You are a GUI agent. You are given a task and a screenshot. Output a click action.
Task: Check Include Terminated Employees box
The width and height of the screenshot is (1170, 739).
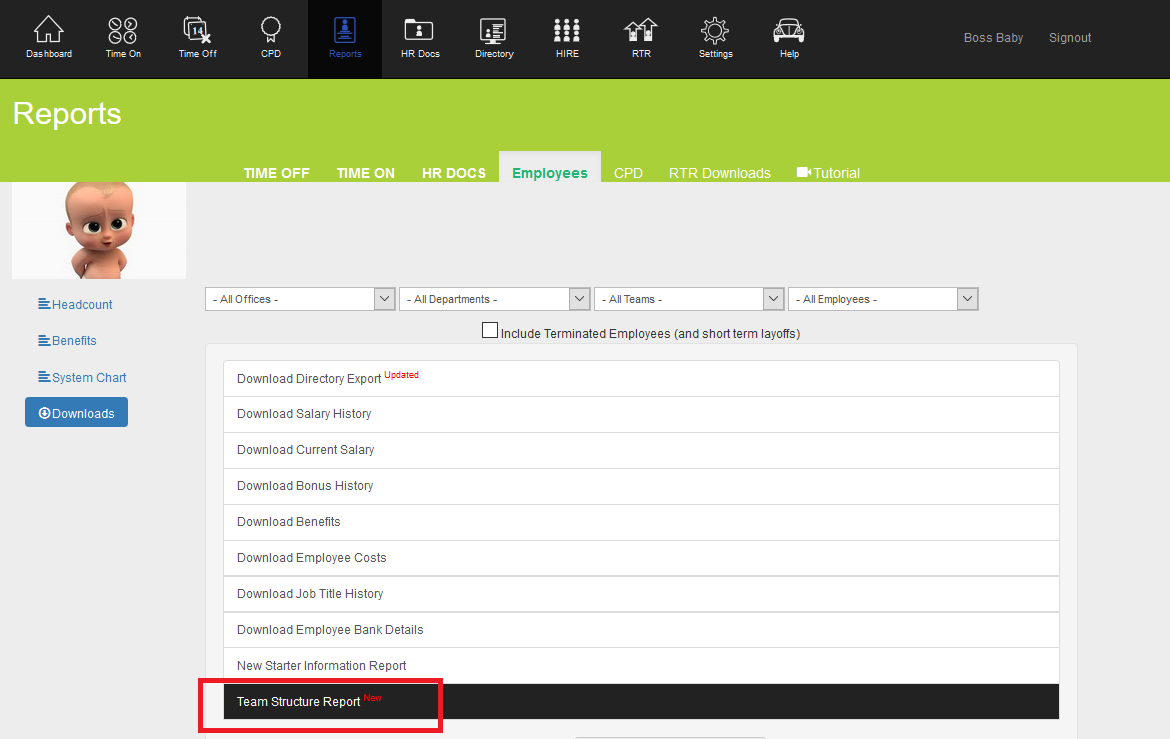490,331
